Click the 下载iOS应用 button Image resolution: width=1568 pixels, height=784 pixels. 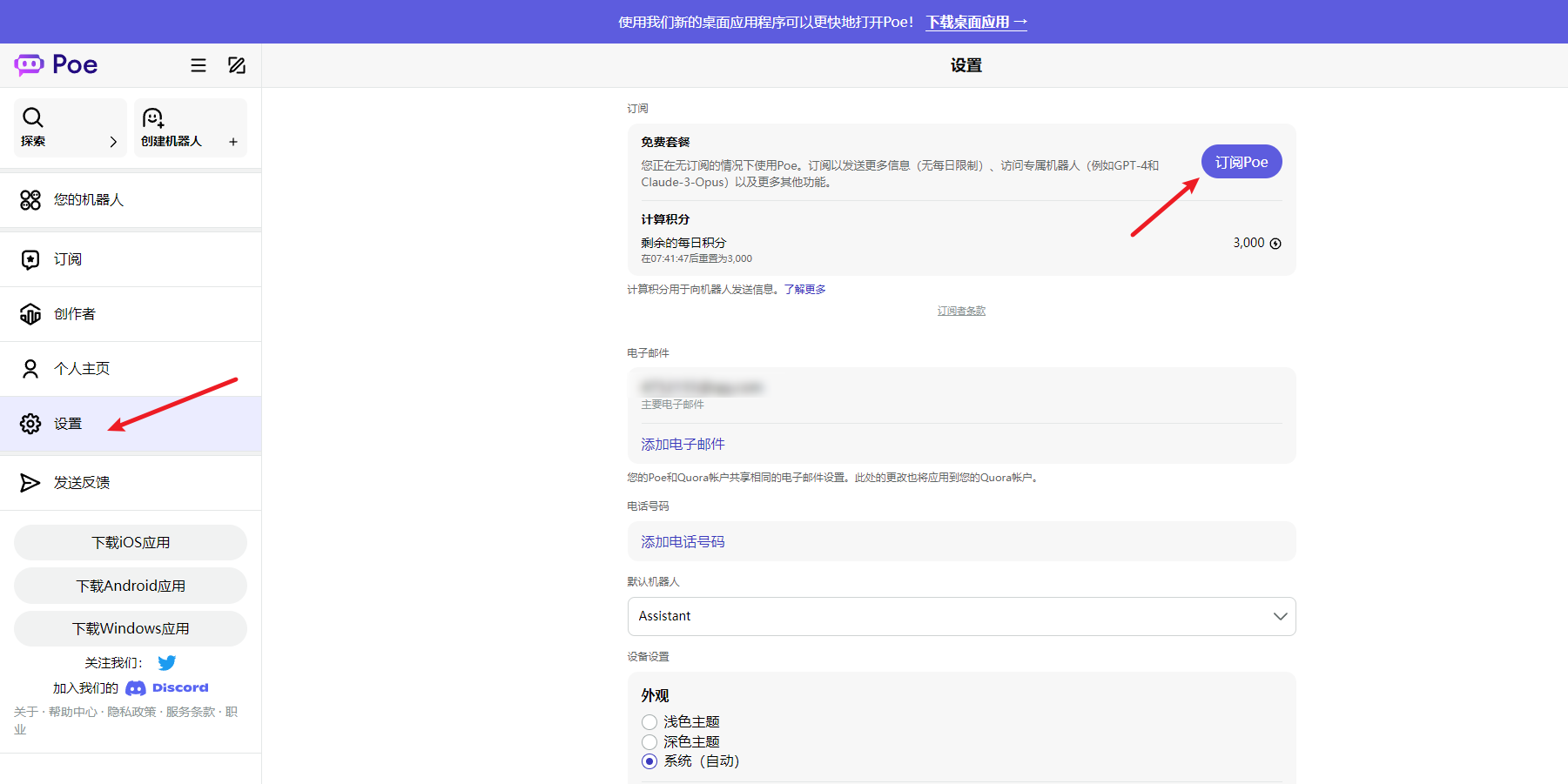coord(131,543)
